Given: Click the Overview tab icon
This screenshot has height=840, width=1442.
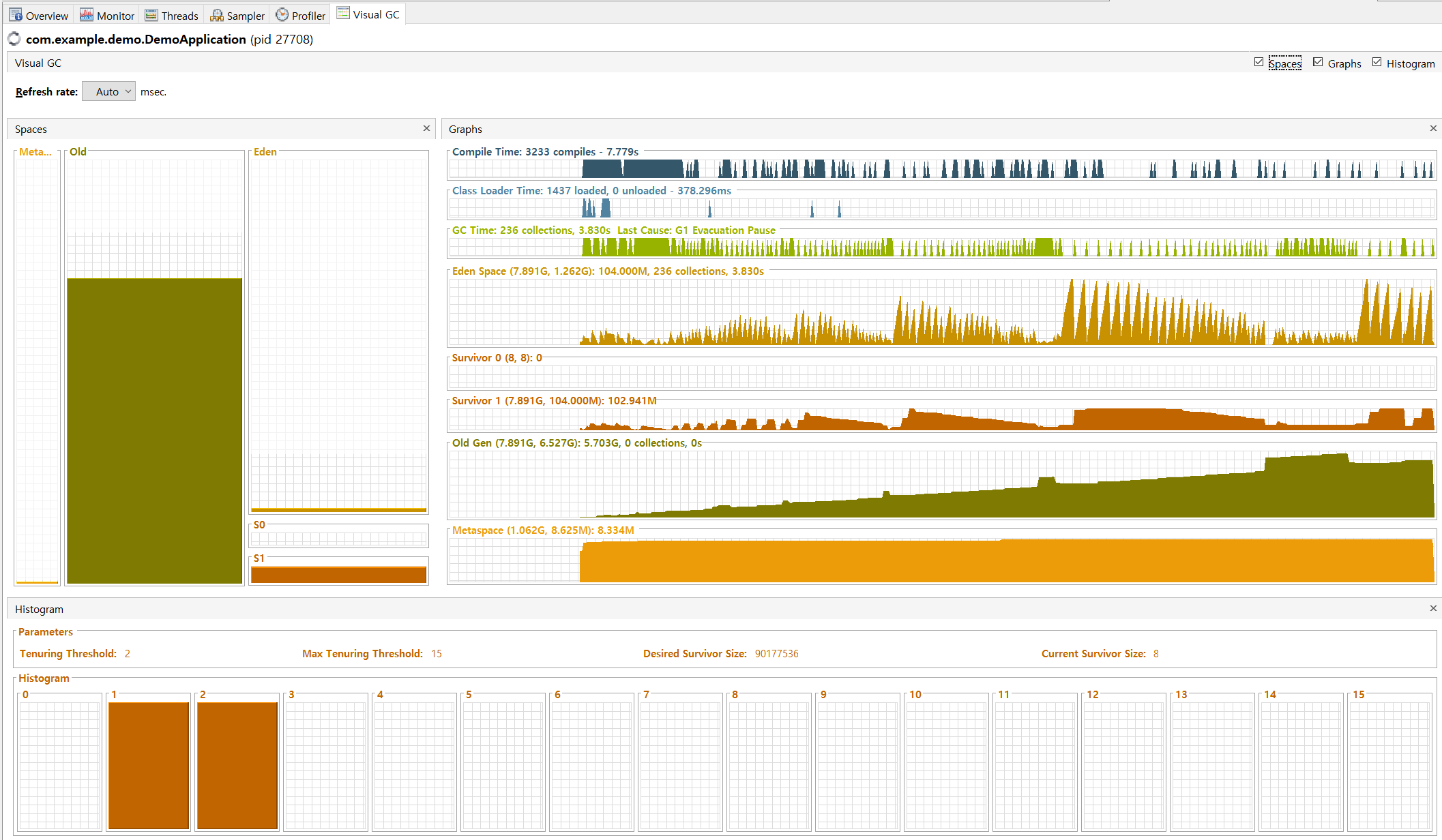Looking at the screenshot, I should click(16, 15).
